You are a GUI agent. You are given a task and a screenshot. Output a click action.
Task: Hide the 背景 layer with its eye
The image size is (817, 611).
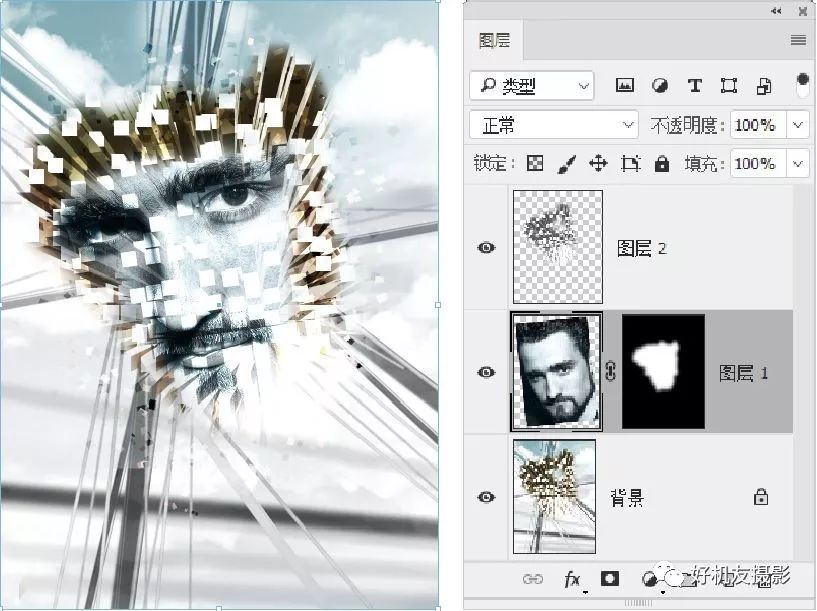486,497
